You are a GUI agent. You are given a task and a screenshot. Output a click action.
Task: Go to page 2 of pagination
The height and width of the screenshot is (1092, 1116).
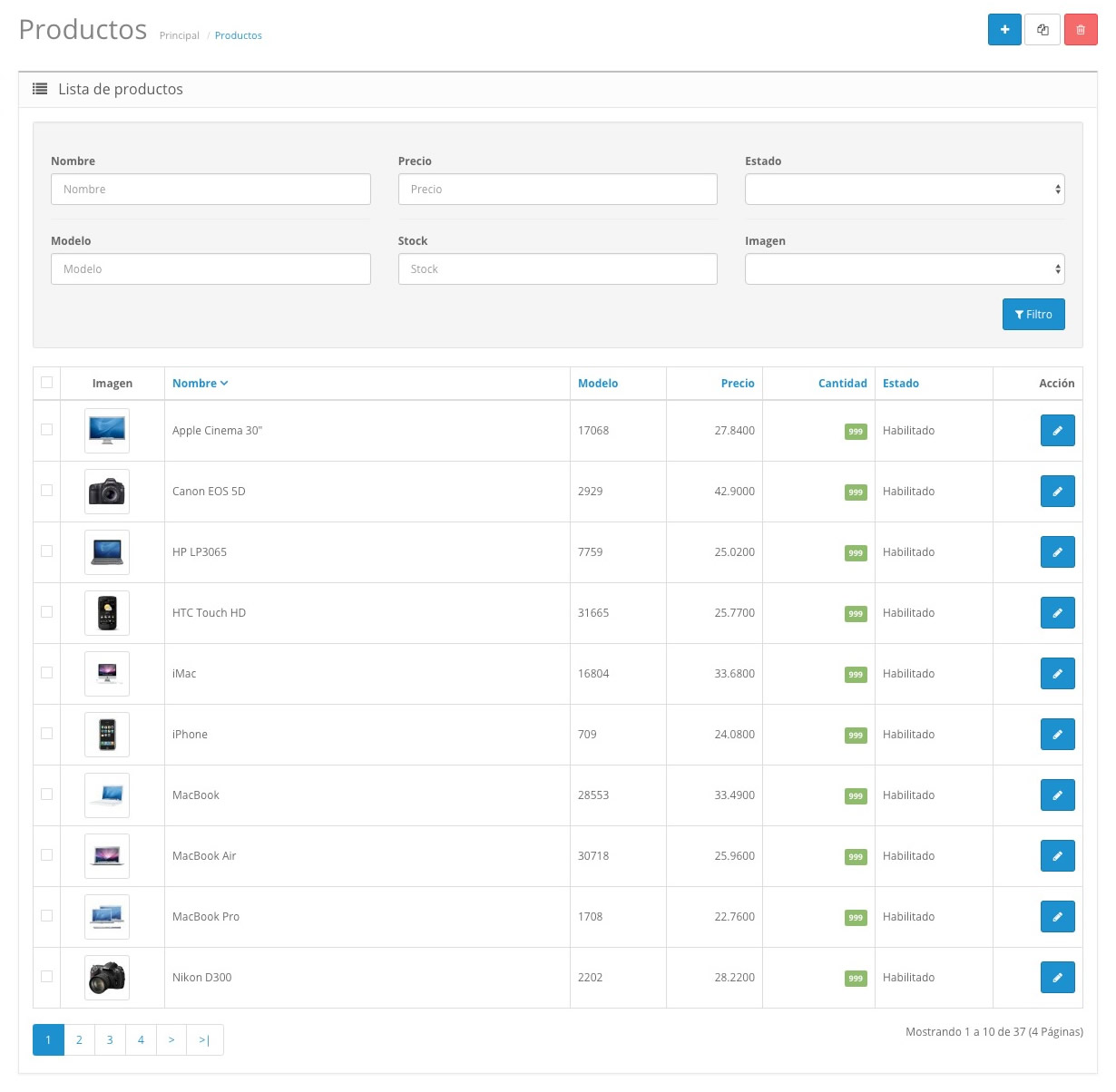pyautogui.click(x=79, y=1040)
